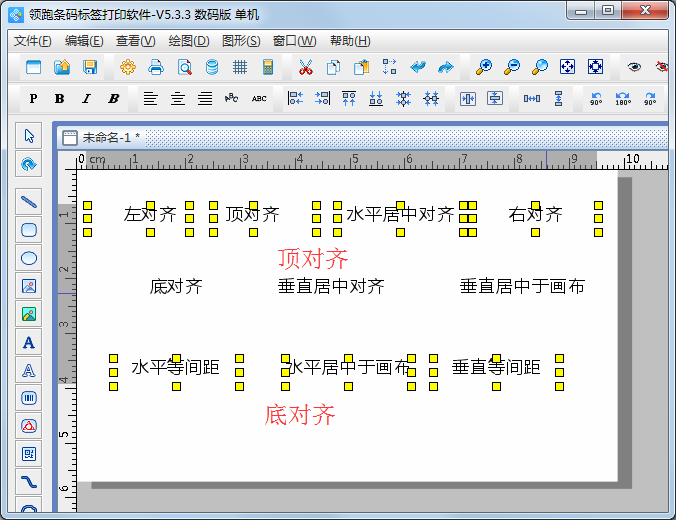Align selected objects to bottom edge

click(x=376, y=99)
